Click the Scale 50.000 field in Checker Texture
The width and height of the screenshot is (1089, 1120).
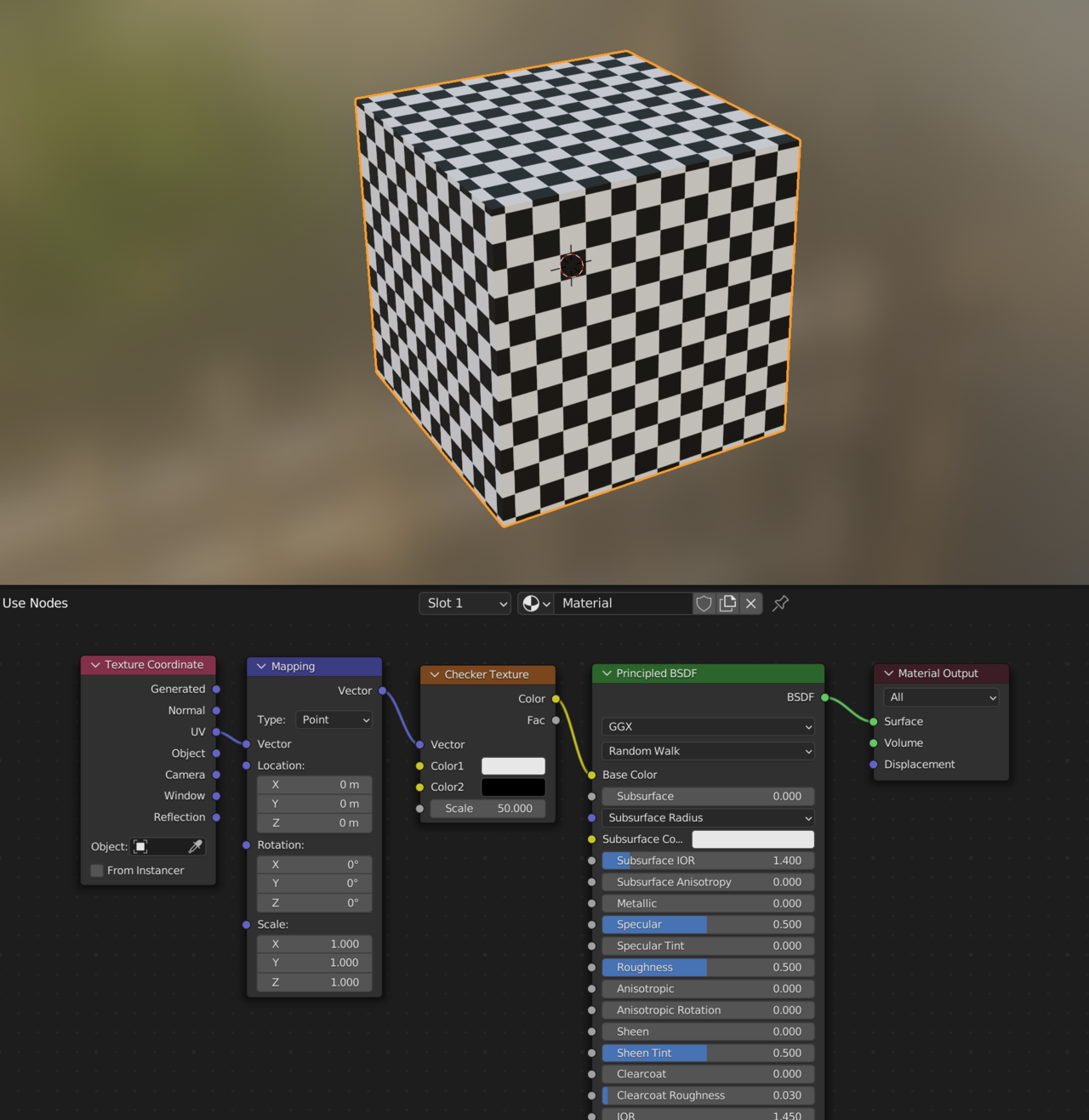point(487,808)
